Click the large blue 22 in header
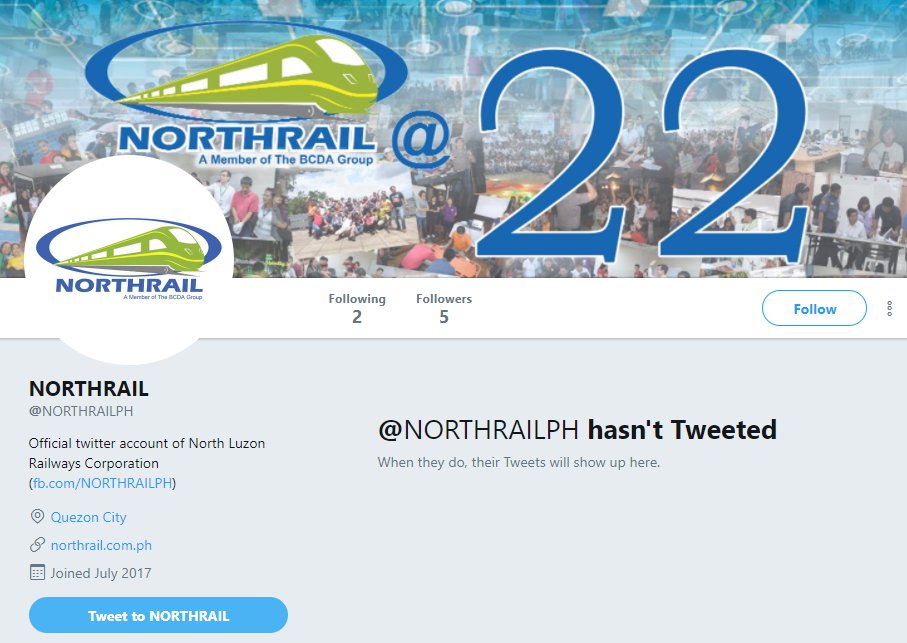 641,156
